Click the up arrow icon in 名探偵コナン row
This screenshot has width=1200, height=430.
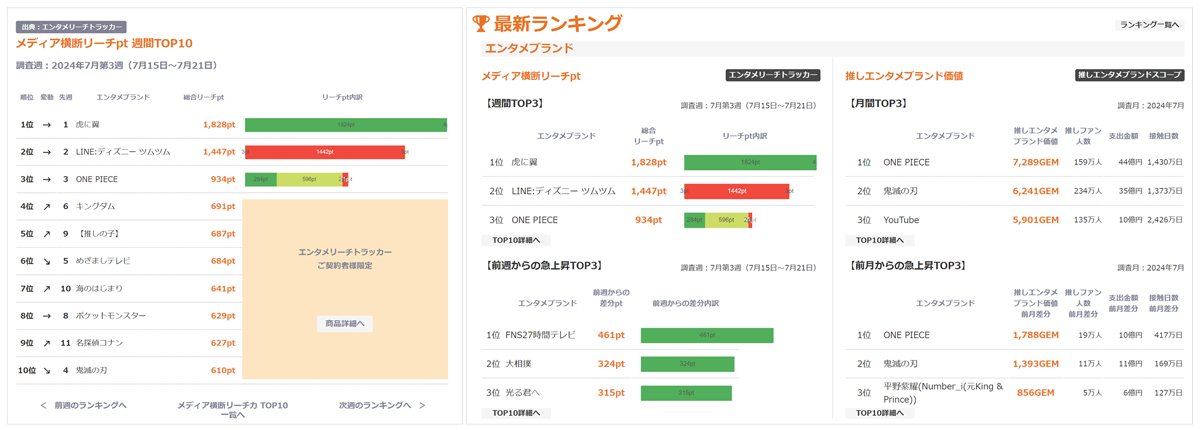(x=47, y=343)
